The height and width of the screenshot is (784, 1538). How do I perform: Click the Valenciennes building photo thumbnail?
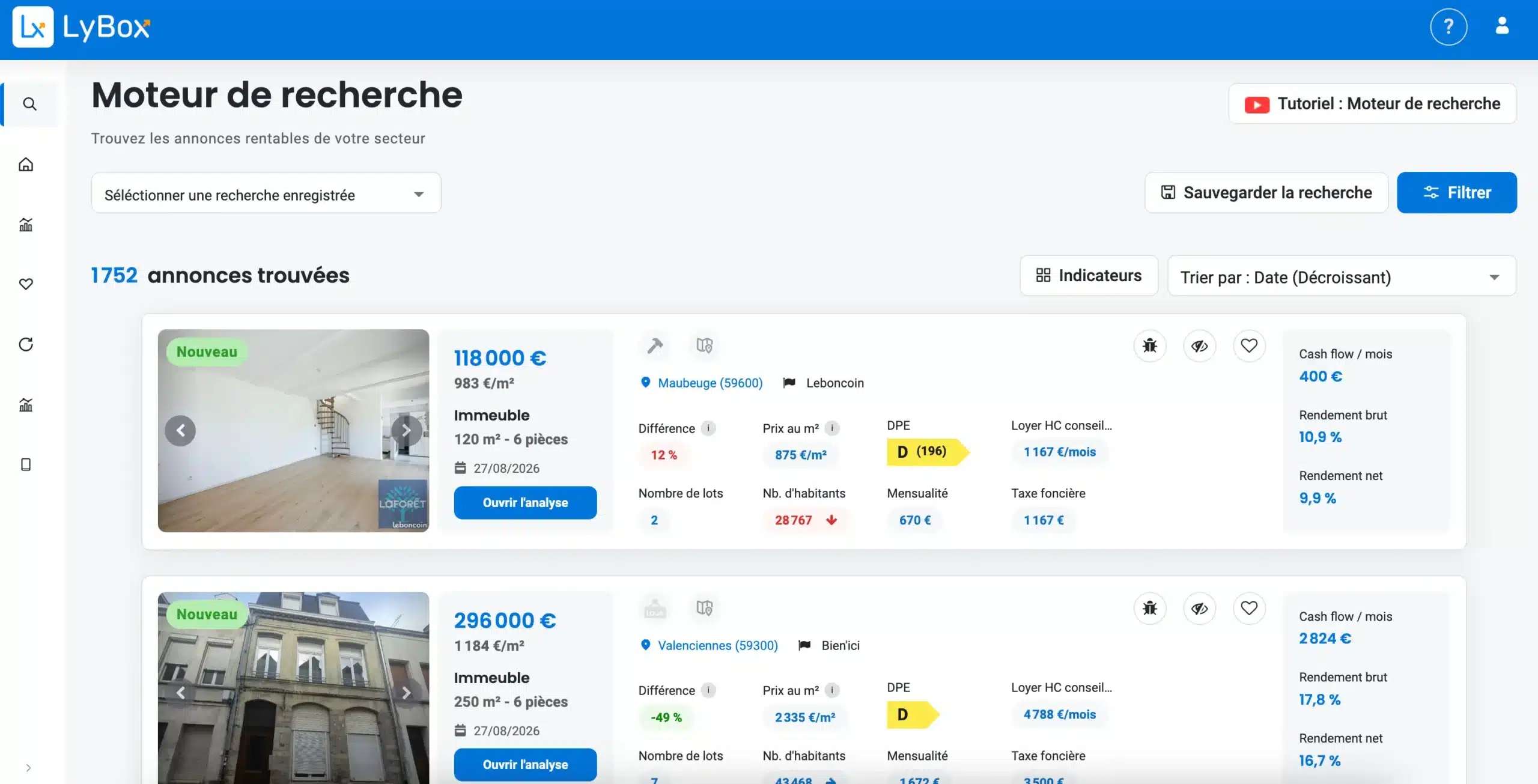pos(293,688)
